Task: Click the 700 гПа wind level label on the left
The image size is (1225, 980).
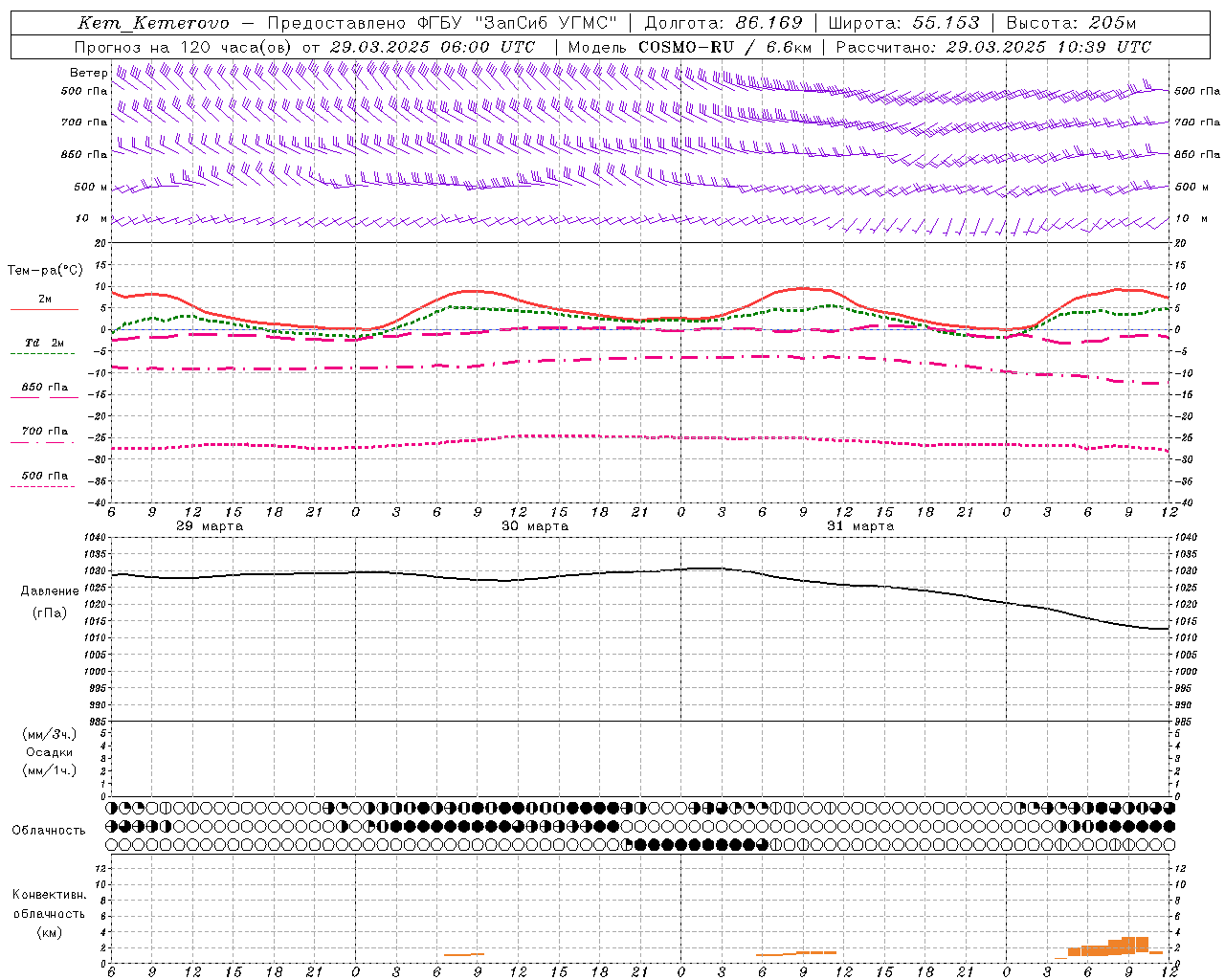Action: (84, 122)
